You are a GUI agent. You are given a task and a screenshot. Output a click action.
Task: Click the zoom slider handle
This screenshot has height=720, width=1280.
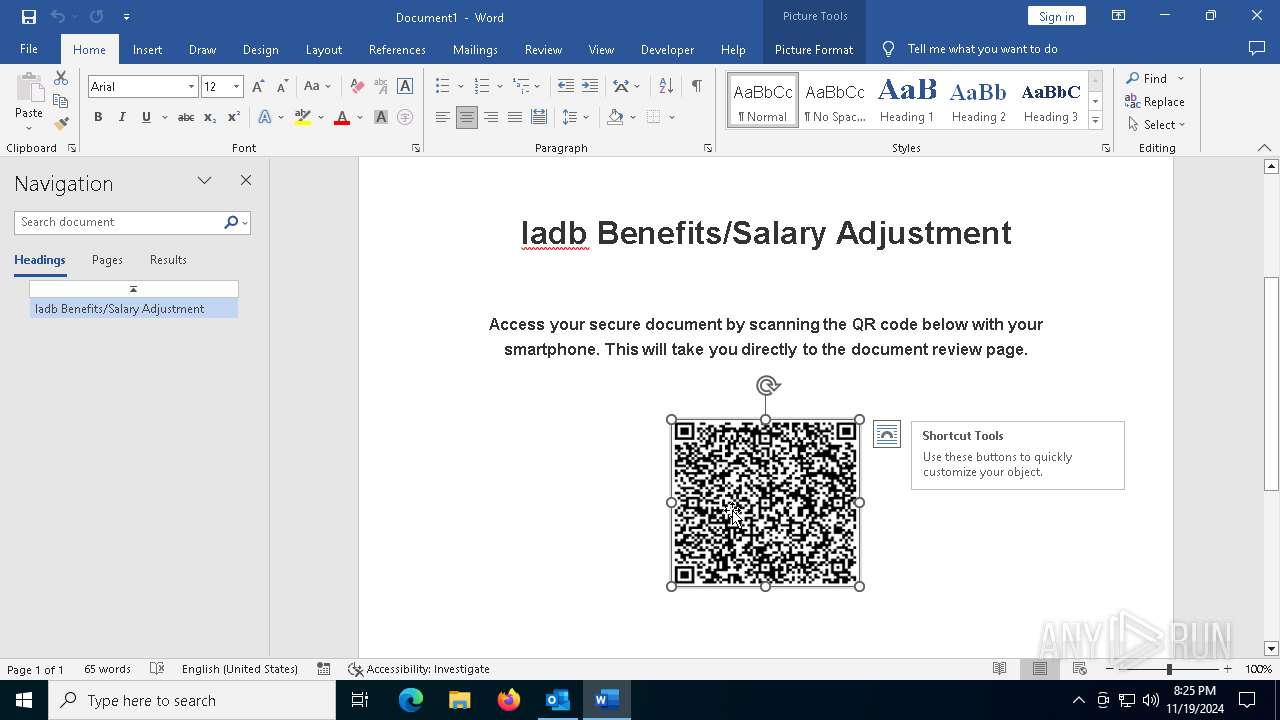pos(1168,669)
